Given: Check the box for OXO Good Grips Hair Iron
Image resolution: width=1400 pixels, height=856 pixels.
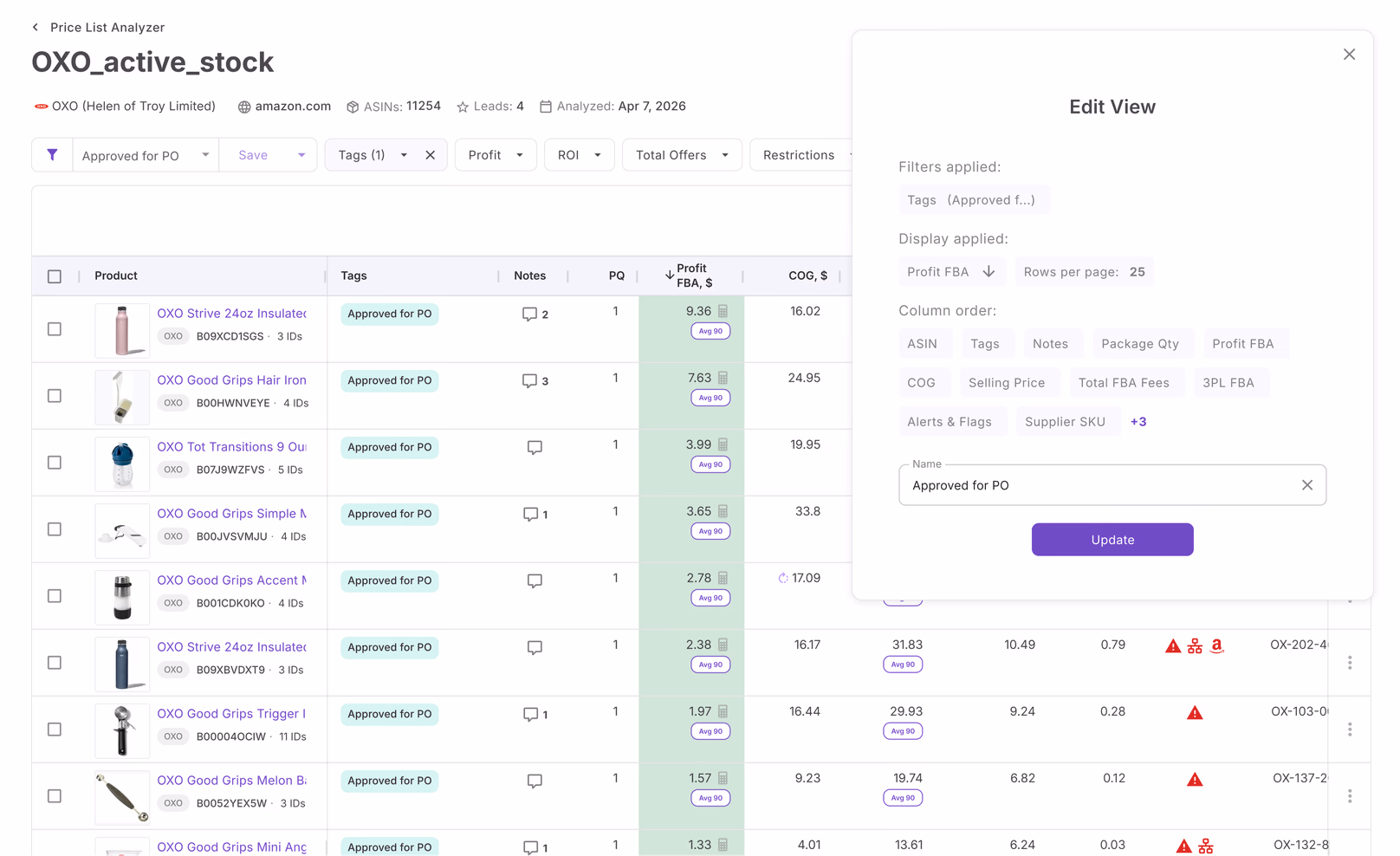Looking at the screenshot, I should click(55, 396).
